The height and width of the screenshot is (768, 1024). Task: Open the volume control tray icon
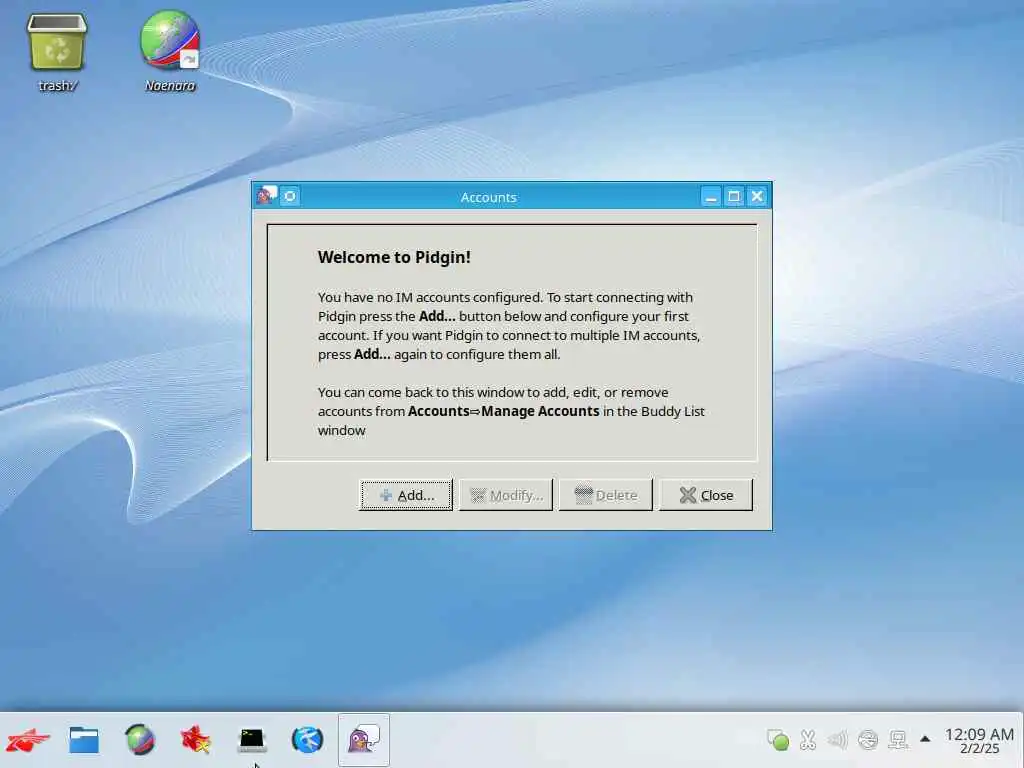[x=837, y=740]
